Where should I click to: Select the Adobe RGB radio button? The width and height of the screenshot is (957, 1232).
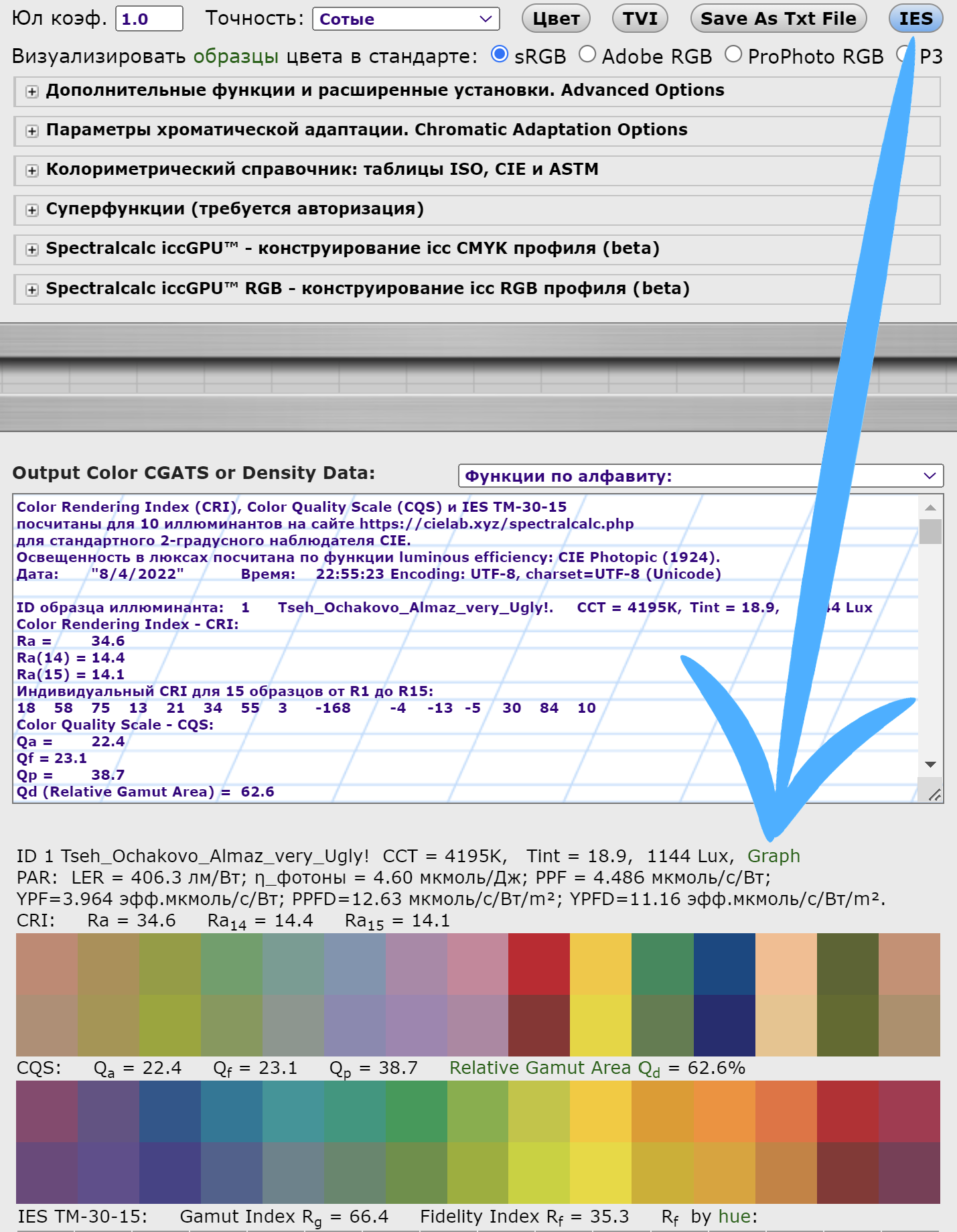(587, 54)
